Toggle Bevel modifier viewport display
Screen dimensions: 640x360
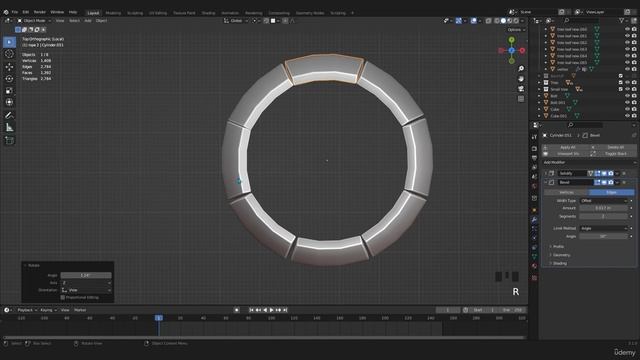604,182
